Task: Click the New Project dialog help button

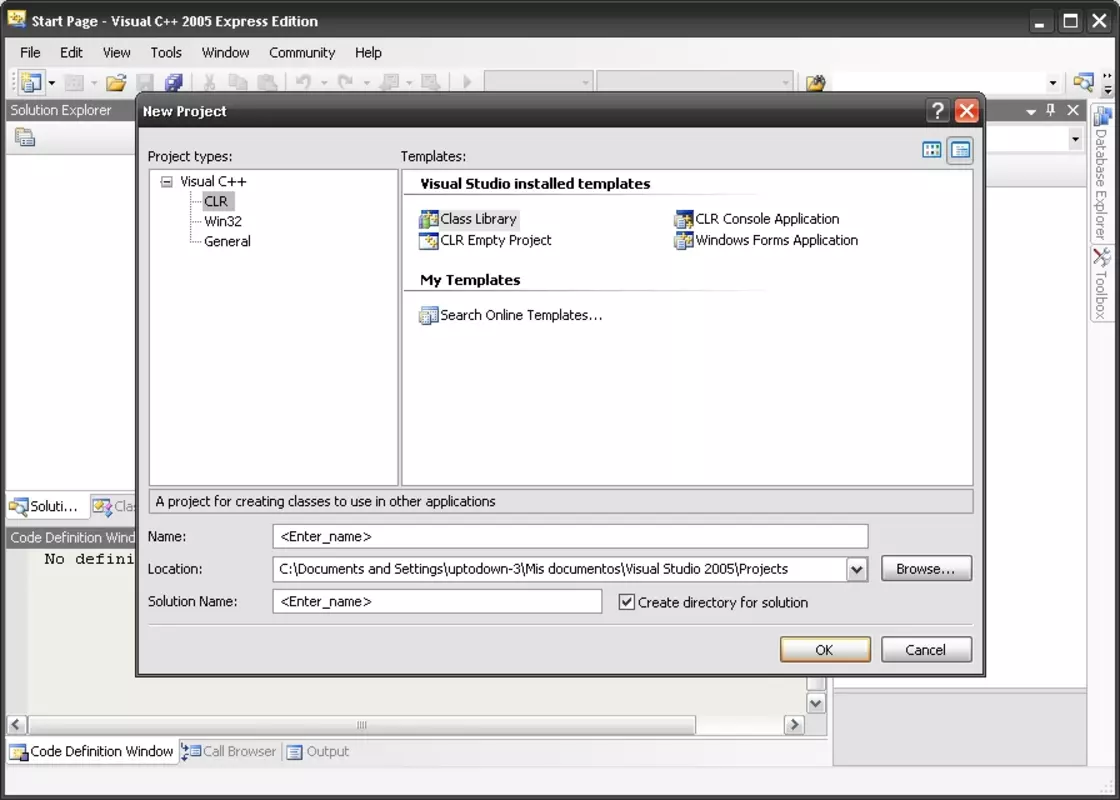Action: pos(937,111)
